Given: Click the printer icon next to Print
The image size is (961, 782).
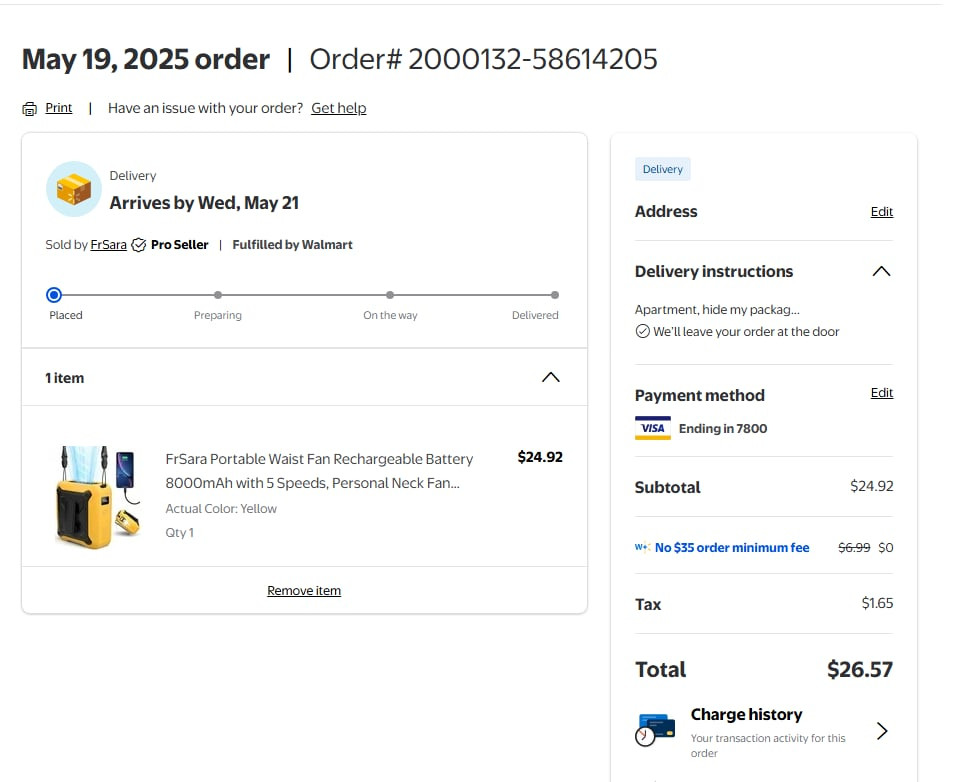Looking at the screenshot, I should tap(29, 109).
